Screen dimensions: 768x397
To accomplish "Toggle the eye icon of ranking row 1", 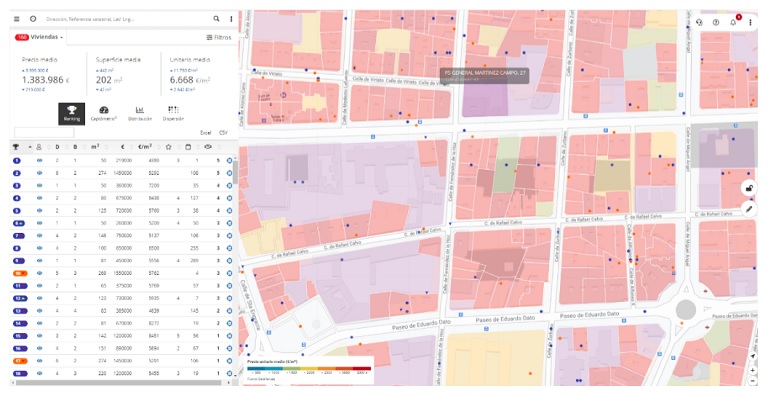I will 39,161.
